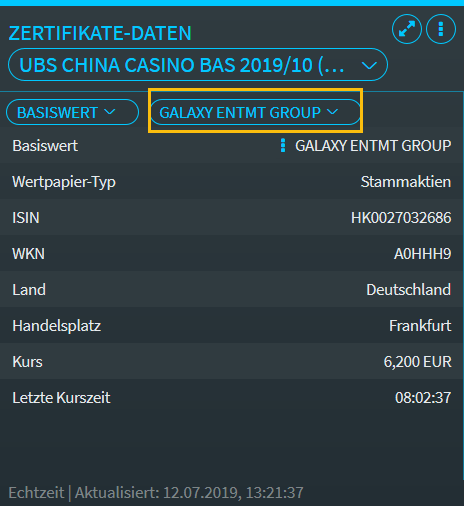Open the widget's three-dot options menu
Image resolution: width=464 pixels, height=506 pixels.
tap(441, 29)
